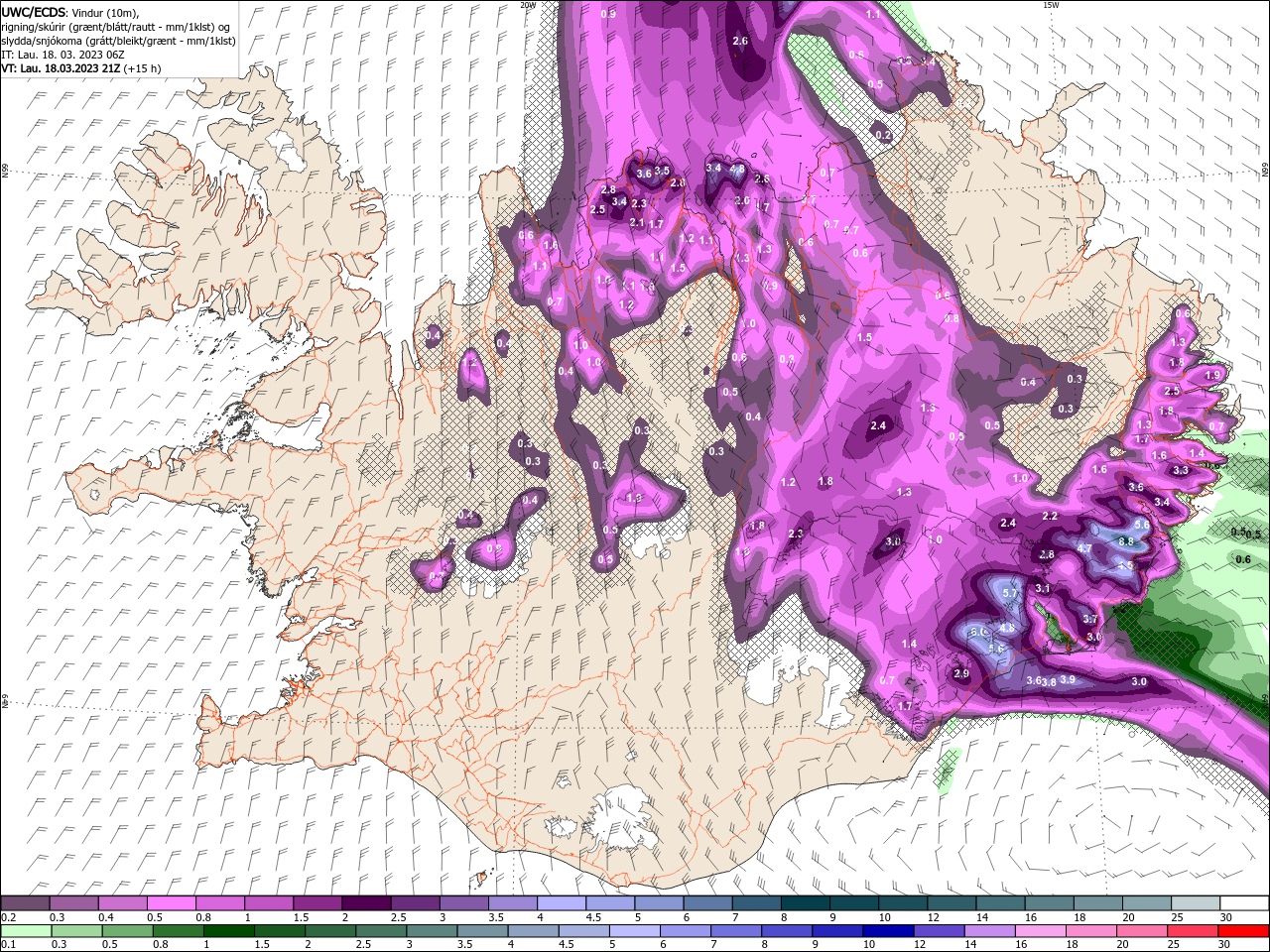Click the '20W' longitude label
The image size is (1270, 952).
click(x=528, y=5)
